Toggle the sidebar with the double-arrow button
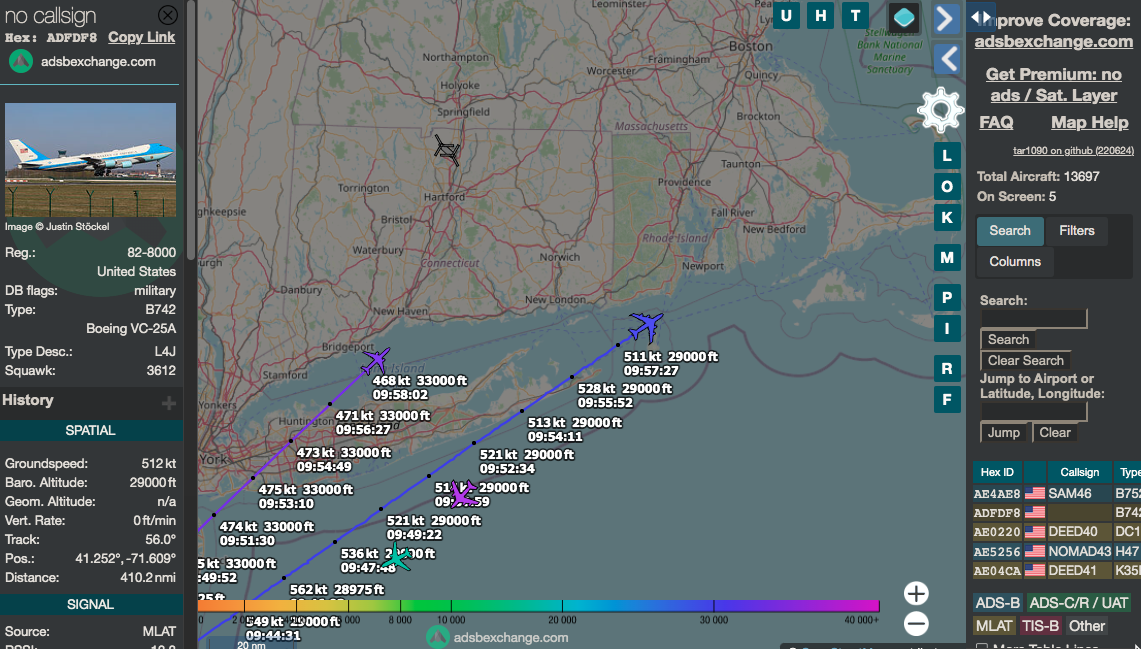The width and height of the screenshot is (1141, 649). [980, 16]
